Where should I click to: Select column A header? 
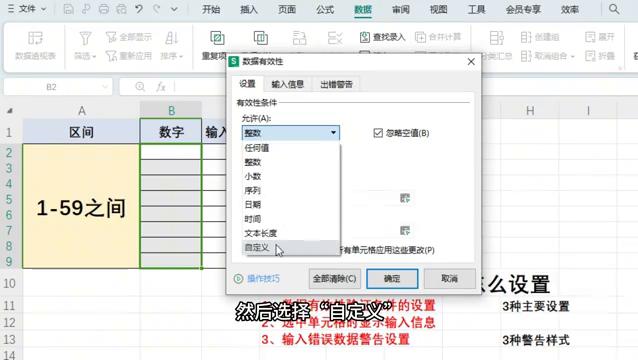click(81, 111)
